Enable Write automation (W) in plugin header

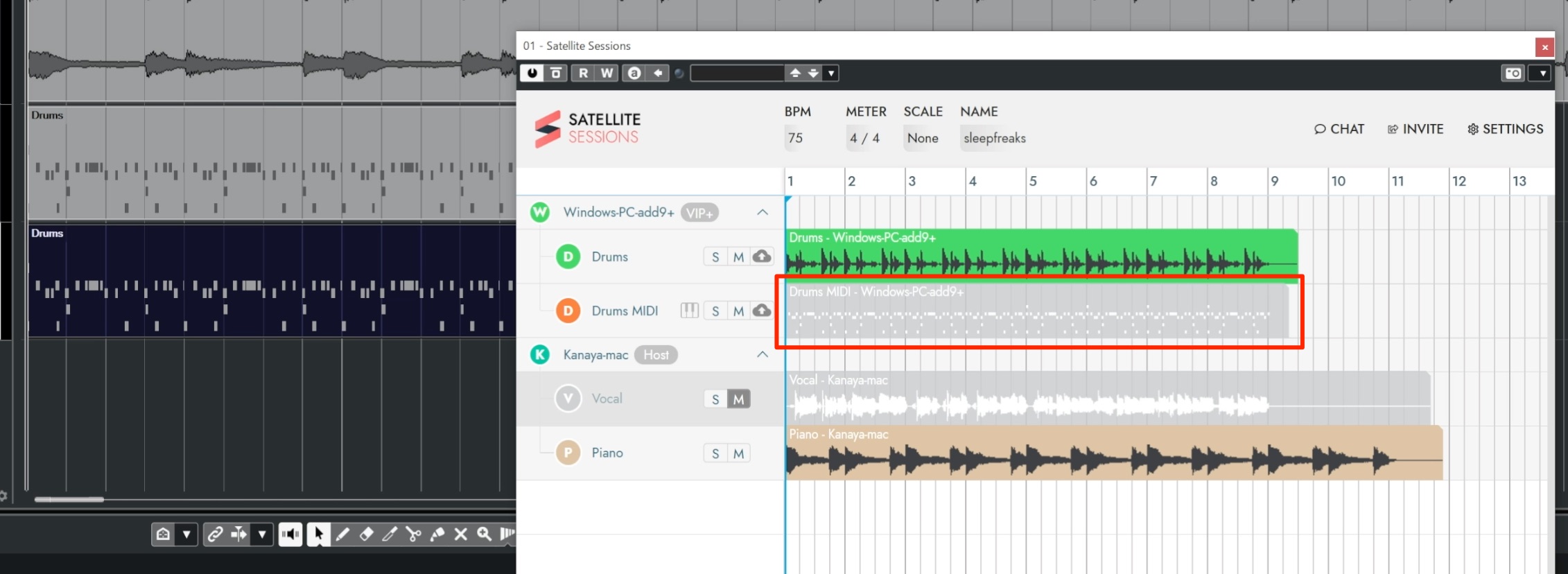(x=607, y=73)
